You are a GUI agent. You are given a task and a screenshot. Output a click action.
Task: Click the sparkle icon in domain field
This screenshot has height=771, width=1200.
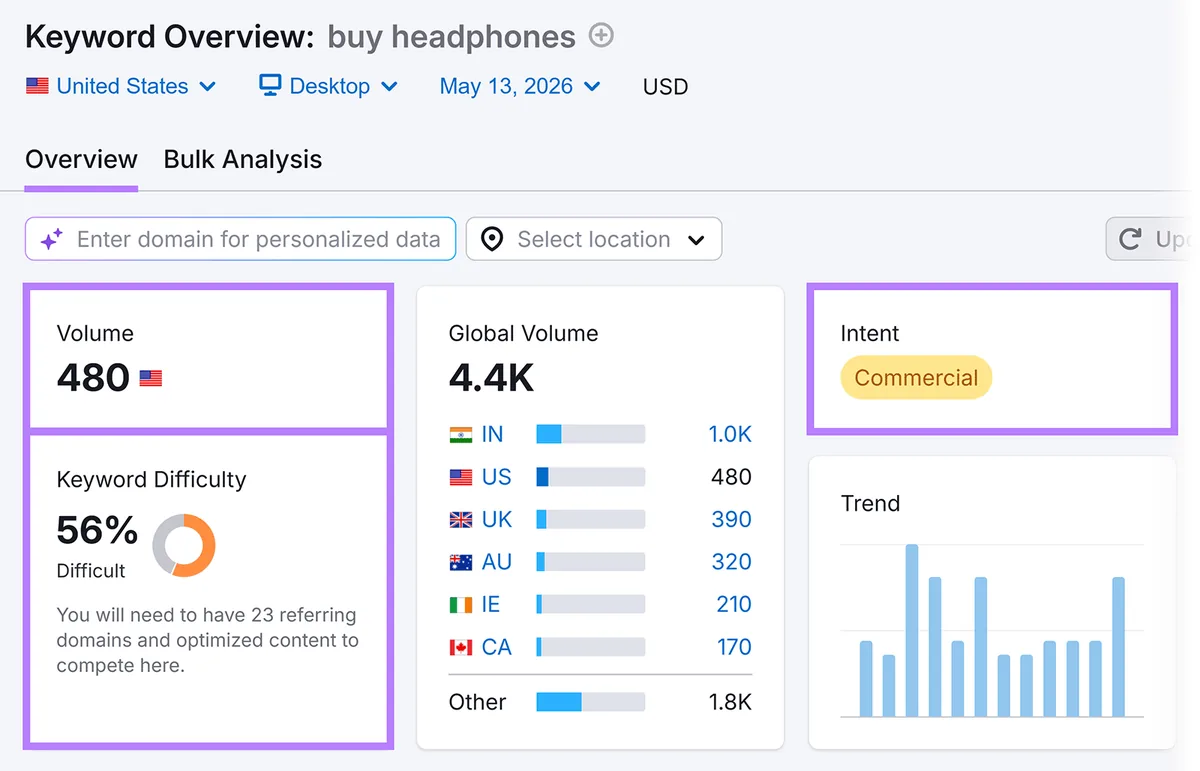tap(52, 239)
